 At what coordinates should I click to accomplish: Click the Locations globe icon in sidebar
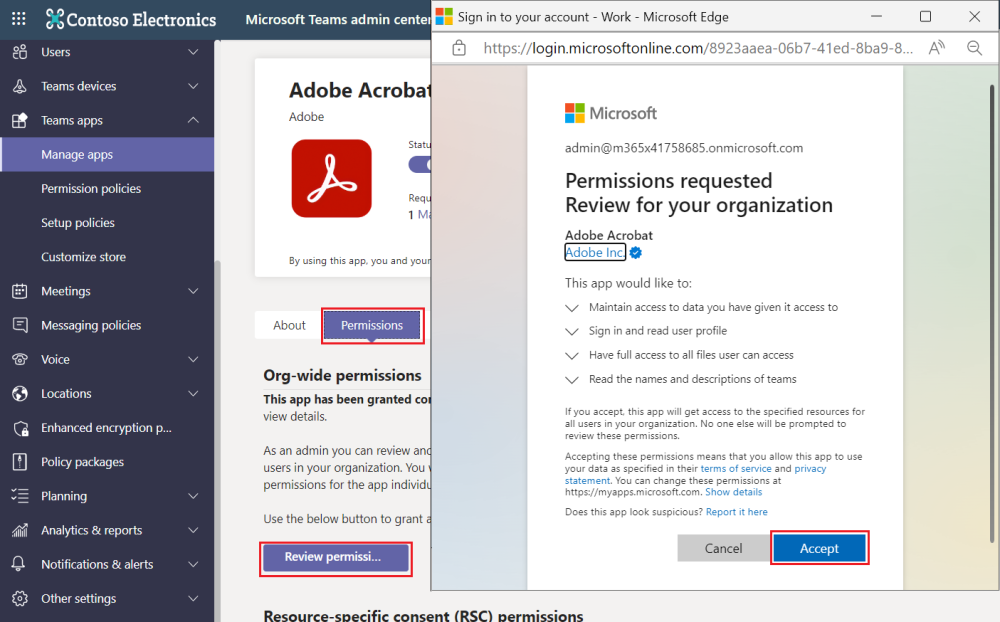[20, 394]
